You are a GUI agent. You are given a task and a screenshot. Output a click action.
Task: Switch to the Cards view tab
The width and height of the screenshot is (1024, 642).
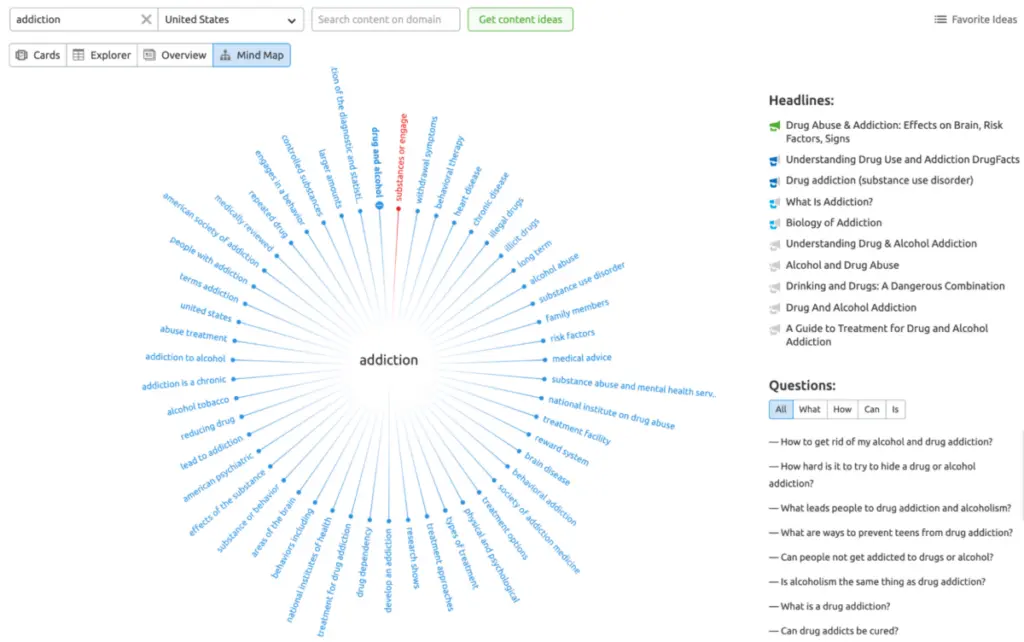pos(38,55)
